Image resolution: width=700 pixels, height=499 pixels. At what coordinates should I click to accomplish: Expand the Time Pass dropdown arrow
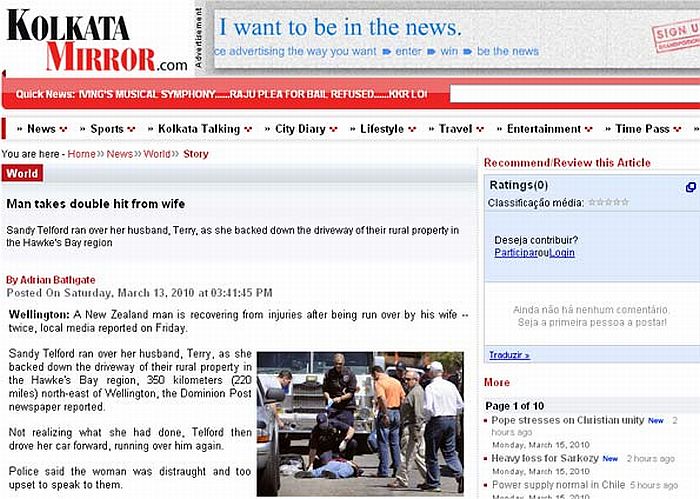tap(677, 129)
